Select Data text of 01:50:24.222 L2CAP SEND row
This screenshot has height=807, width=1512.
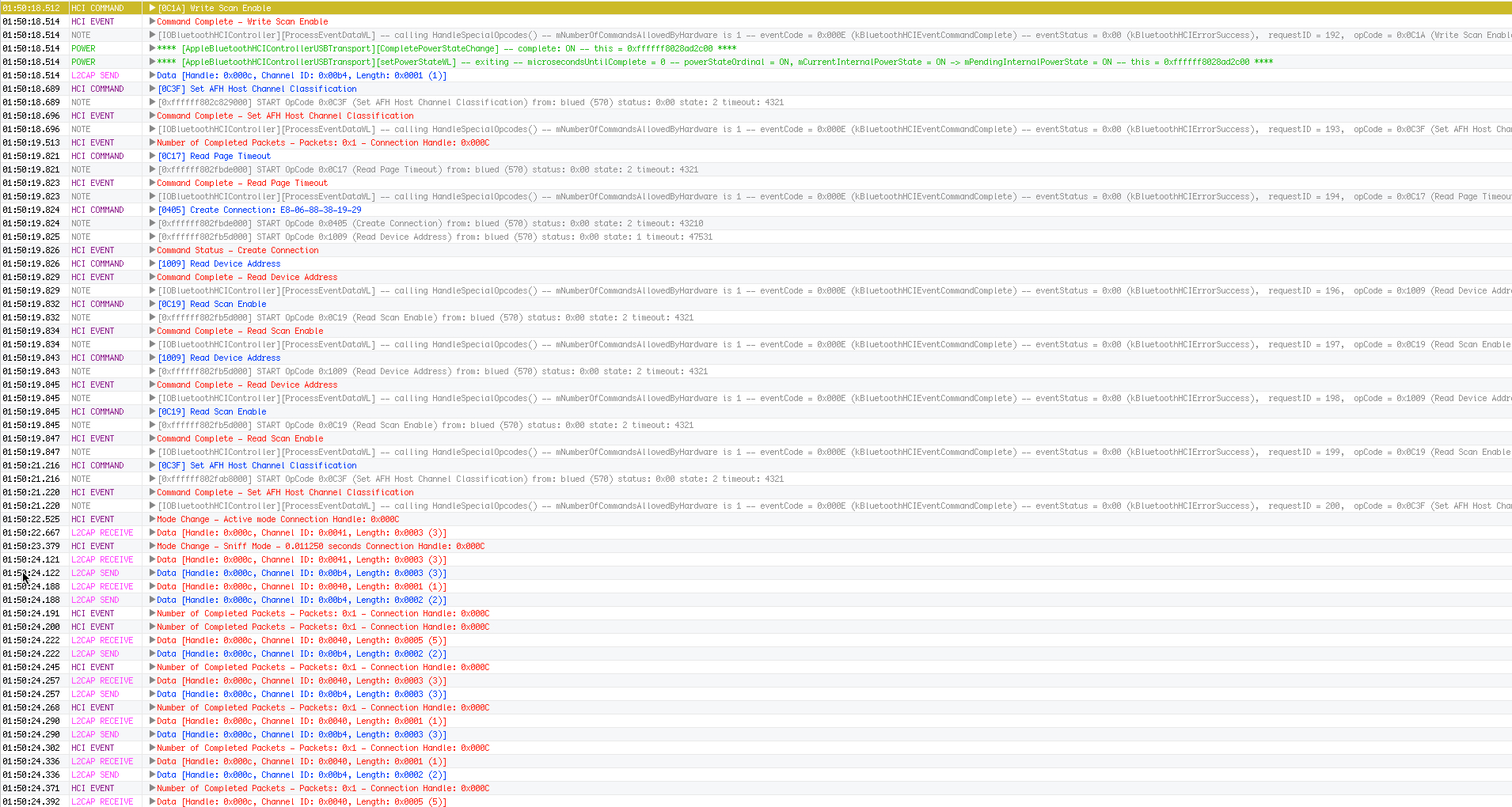[302, 654]
